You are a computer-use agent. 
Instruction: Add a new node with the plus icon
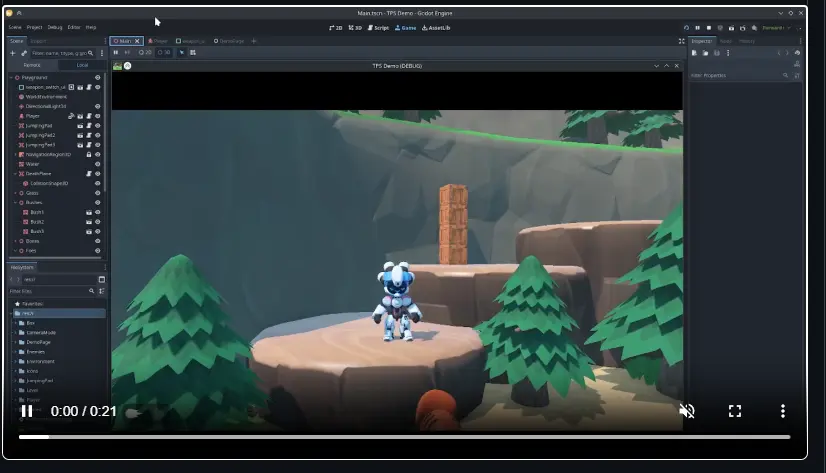click(13, 52)
